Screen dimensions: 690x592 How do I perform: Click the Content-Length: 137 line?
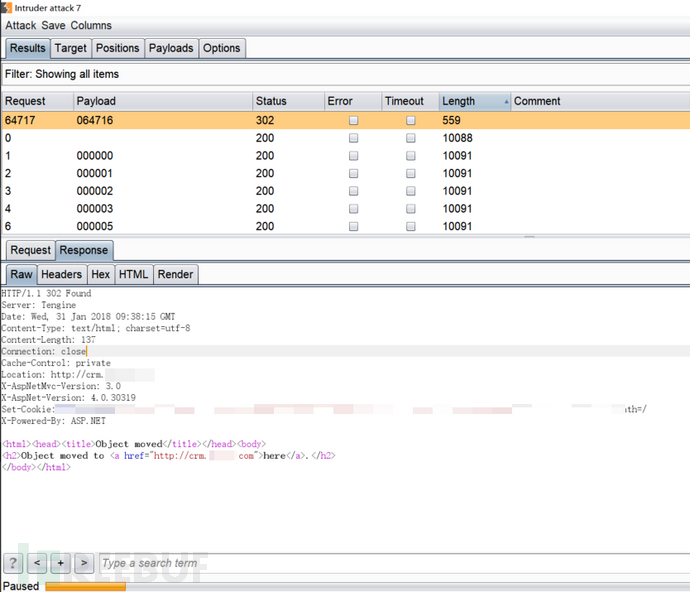pyautogui.click(x=48, y=340)
